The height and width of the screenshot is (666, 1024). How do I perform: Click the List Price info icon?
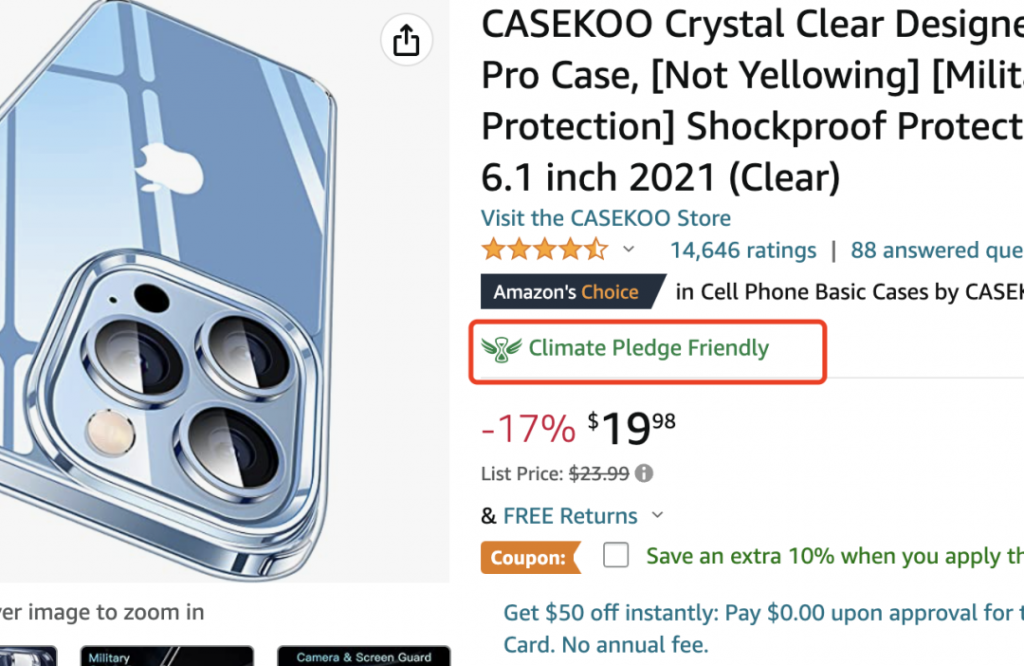pyautogui.click(x=644, y=473)
